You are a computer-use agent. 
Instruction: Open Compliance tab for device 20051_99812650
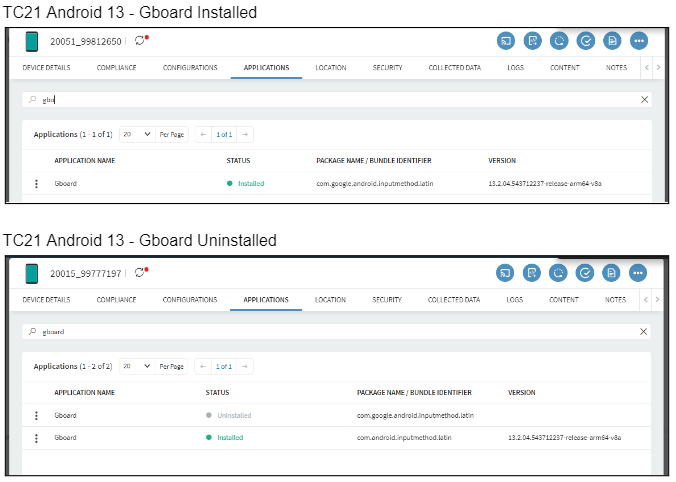pos(117,68)
